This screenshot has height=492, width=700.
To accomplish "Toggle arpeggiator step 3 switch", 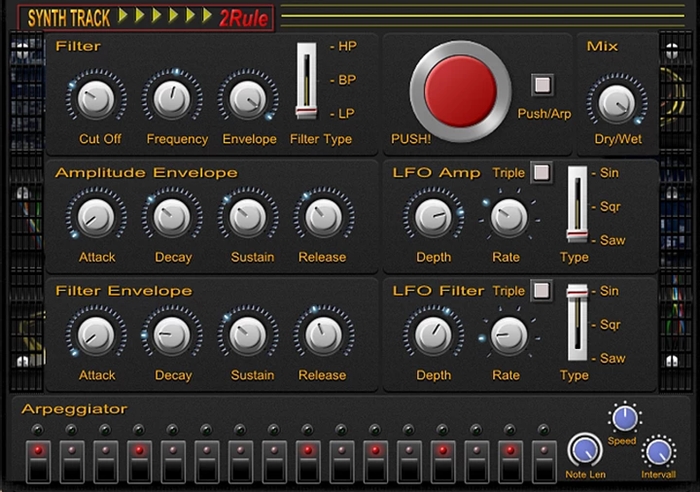I will click(x=106, y=462).
